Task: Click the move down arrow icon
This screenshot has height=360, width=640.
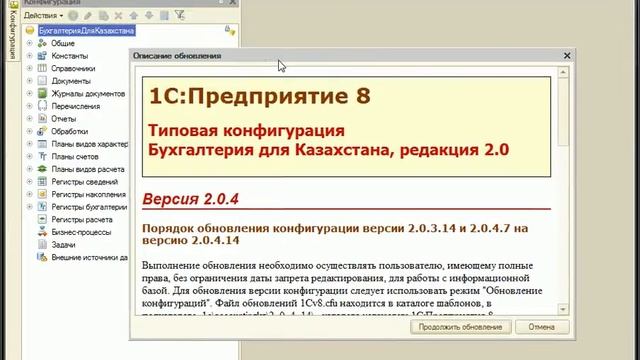Action: click(x=149, y=16)
